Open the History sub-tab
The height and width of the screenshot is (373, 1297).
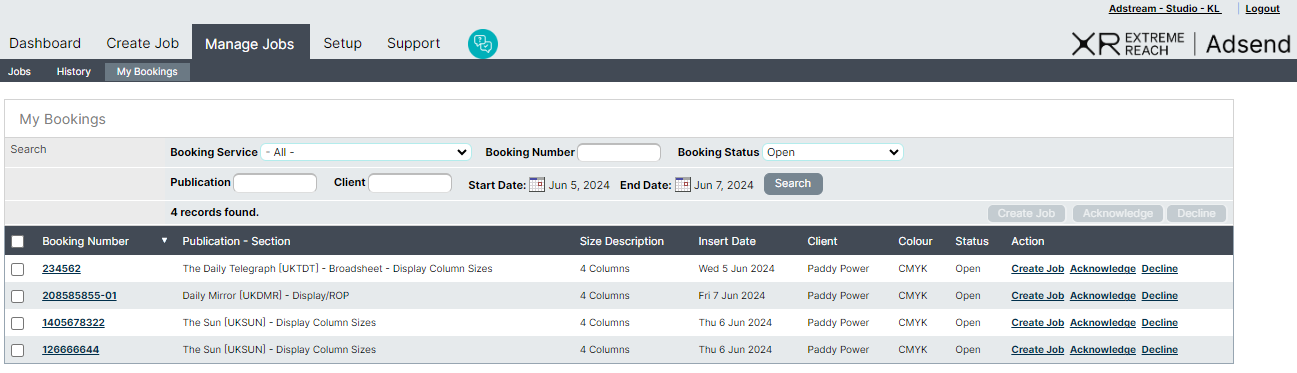point(74,72)
